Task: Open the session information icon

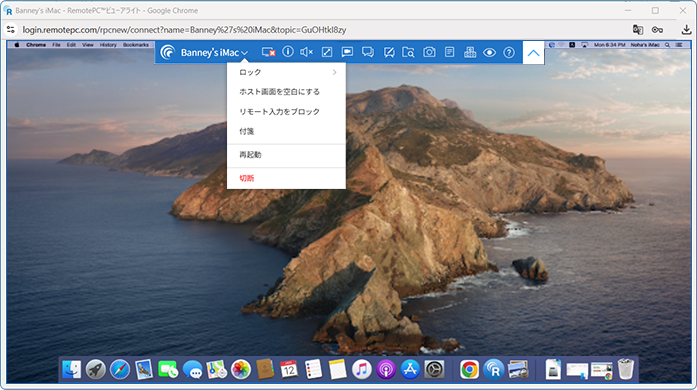Action: (288, 52)
